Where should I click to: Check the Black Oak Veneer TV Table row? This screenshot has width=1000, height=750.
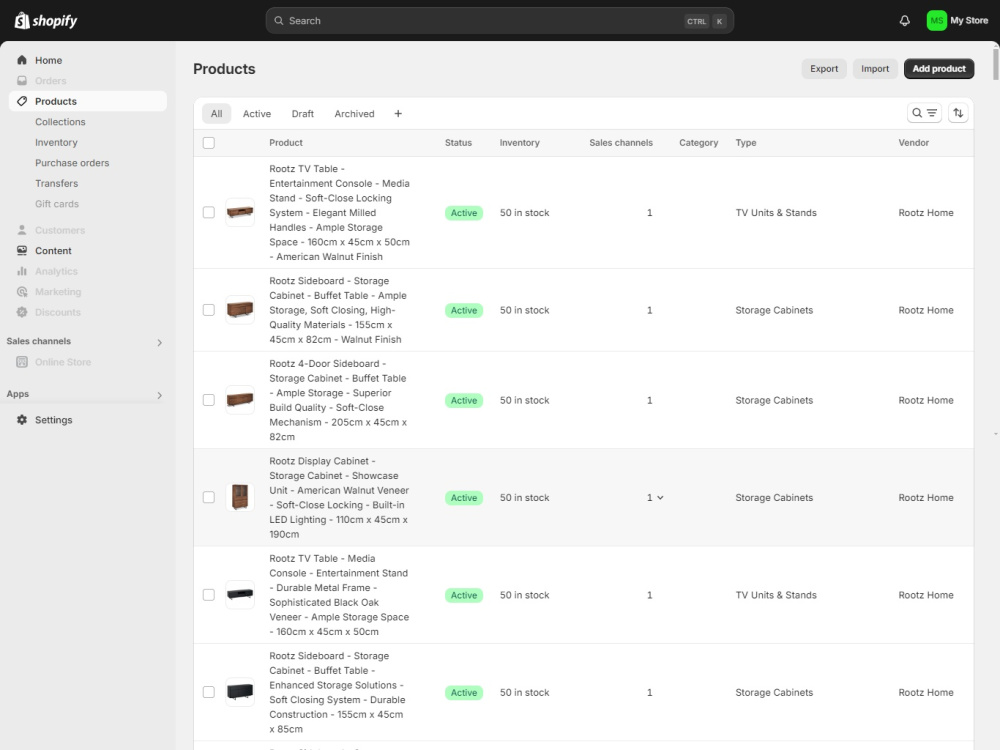pyautogui.click(x=209, y=595)
